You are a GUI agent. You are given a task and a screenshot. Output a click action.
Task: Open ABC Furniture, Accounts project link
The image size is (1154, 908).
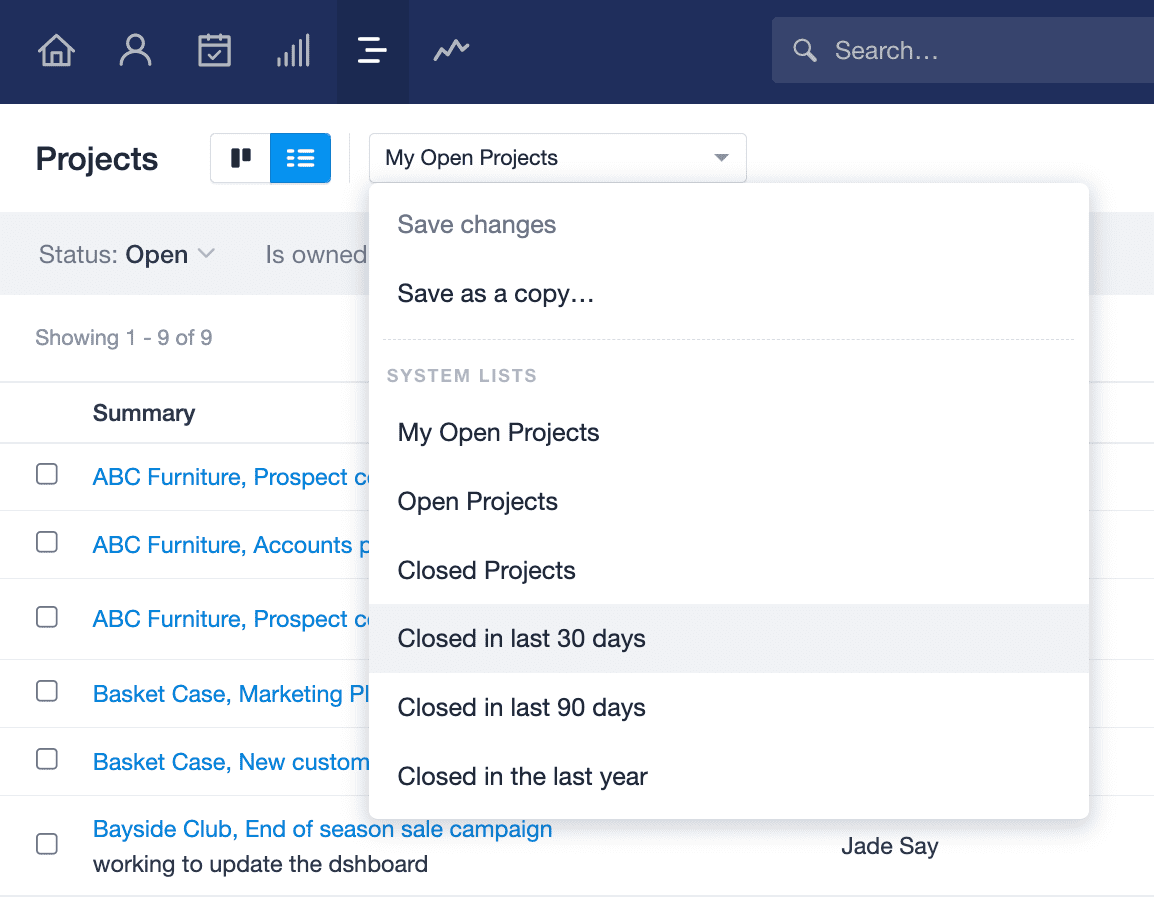[230, 545]
